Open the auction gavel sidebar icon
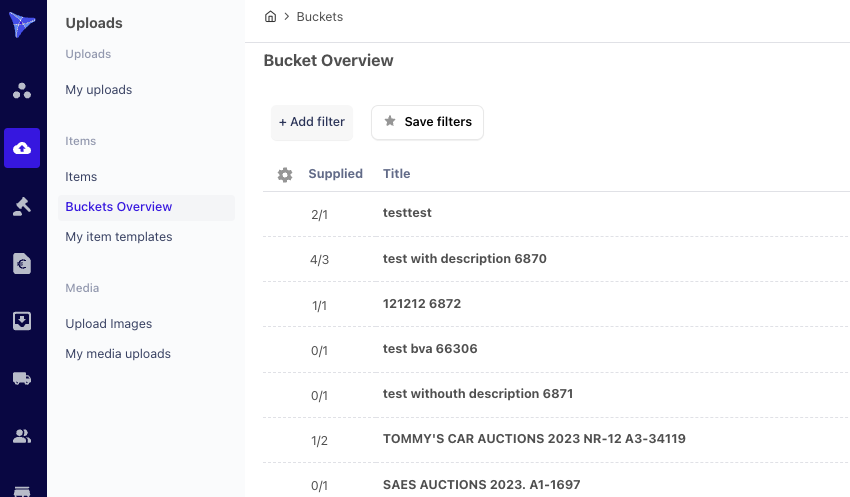The height and width of the screenshot is (497, 850). pyautogui.click(x=22, y=206)
